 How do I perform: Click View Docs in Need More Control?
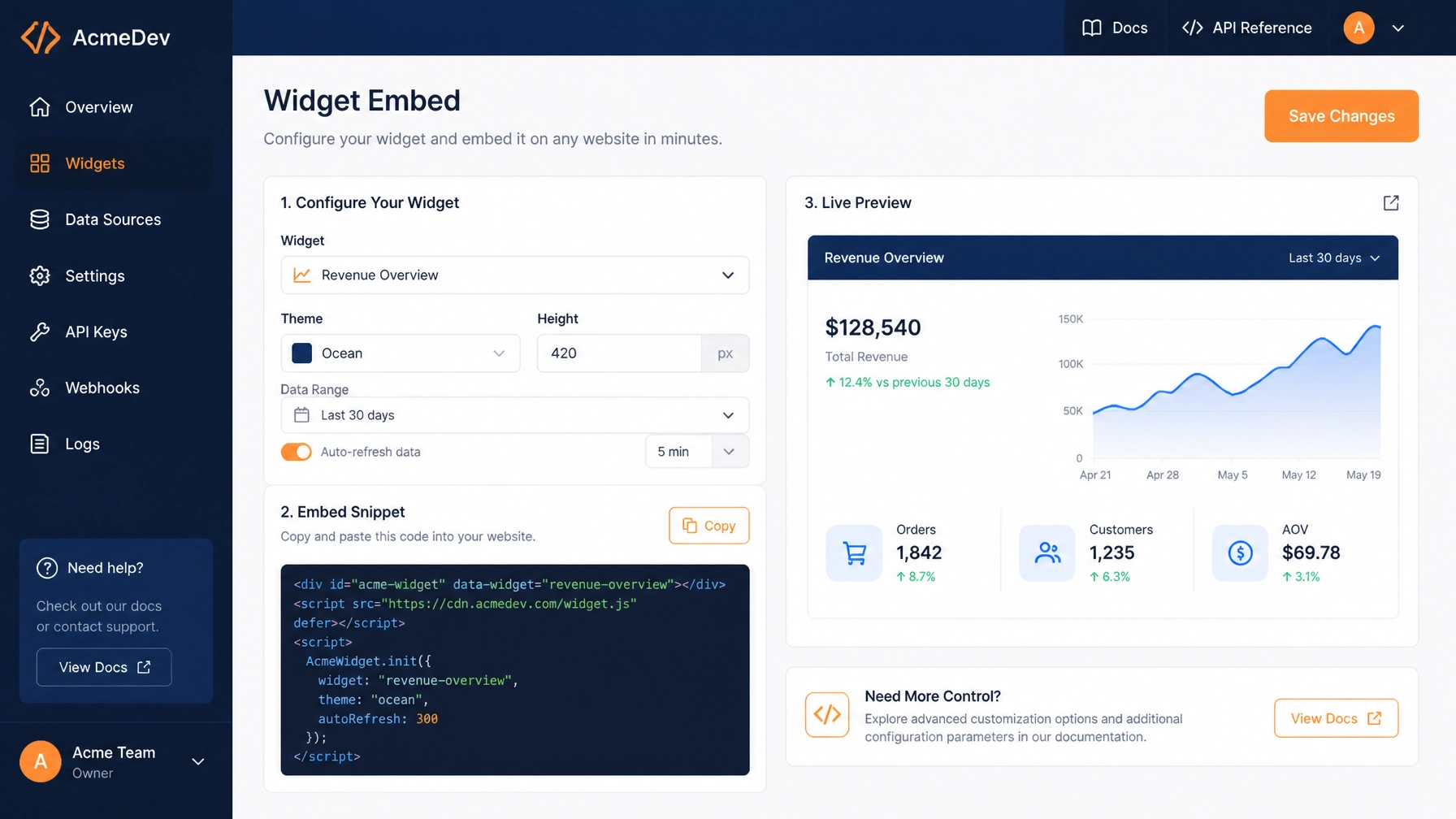click(1336, 718)
